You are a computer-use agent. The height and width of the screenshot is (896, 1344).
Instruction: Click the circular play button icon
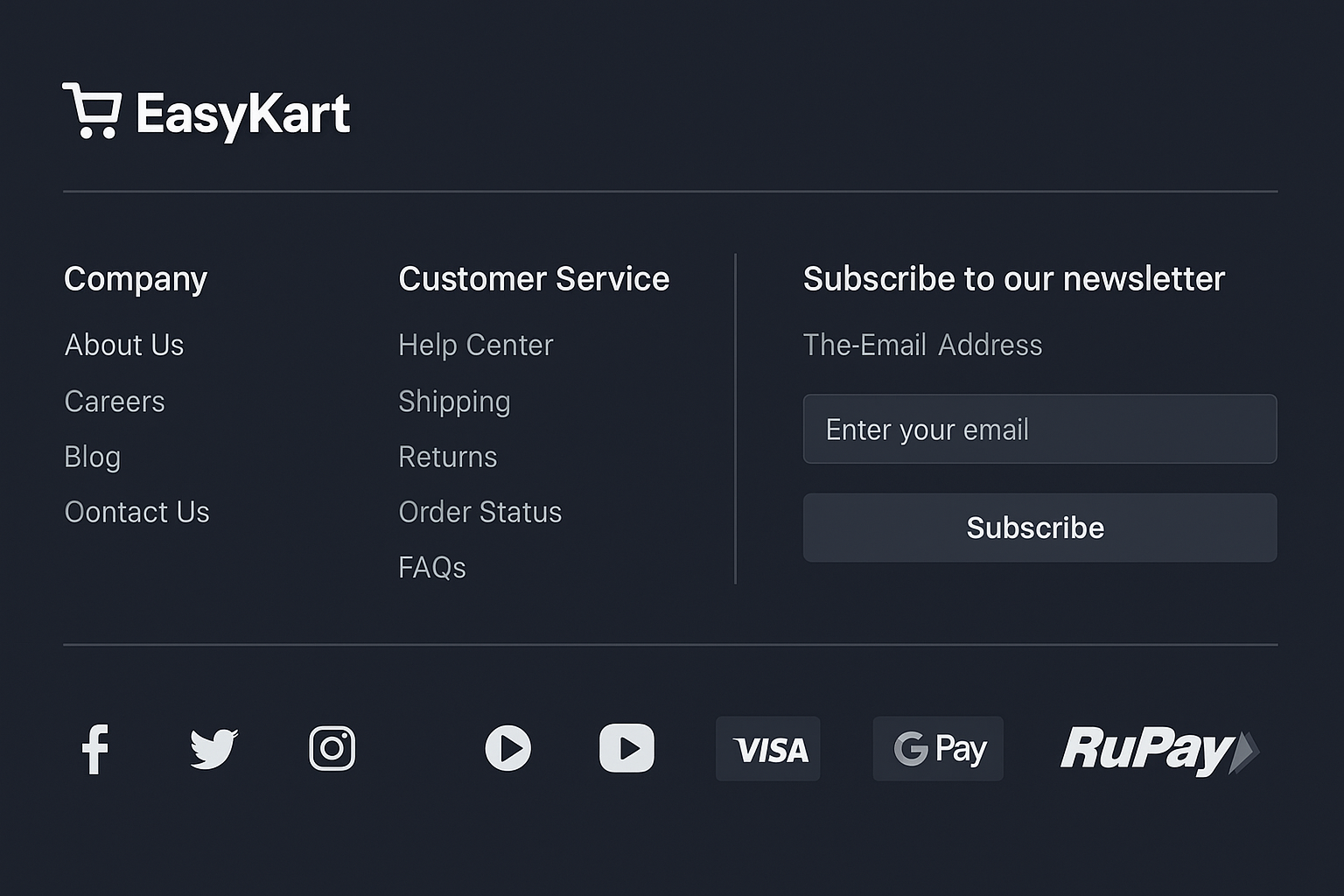click(x=508, y=749)
